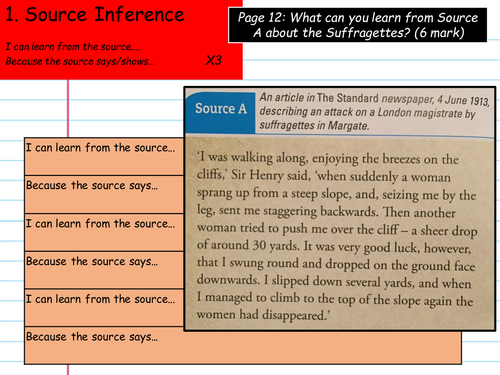Select the black question box for Page 12
500x375 pixels.
click(x=357, y=25)
